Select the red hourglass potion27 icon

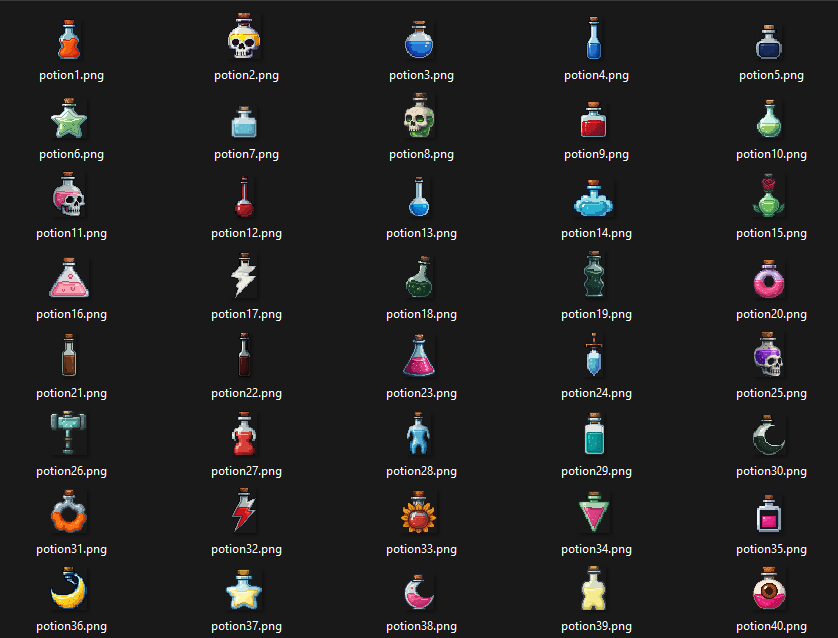tap(244, 433)
